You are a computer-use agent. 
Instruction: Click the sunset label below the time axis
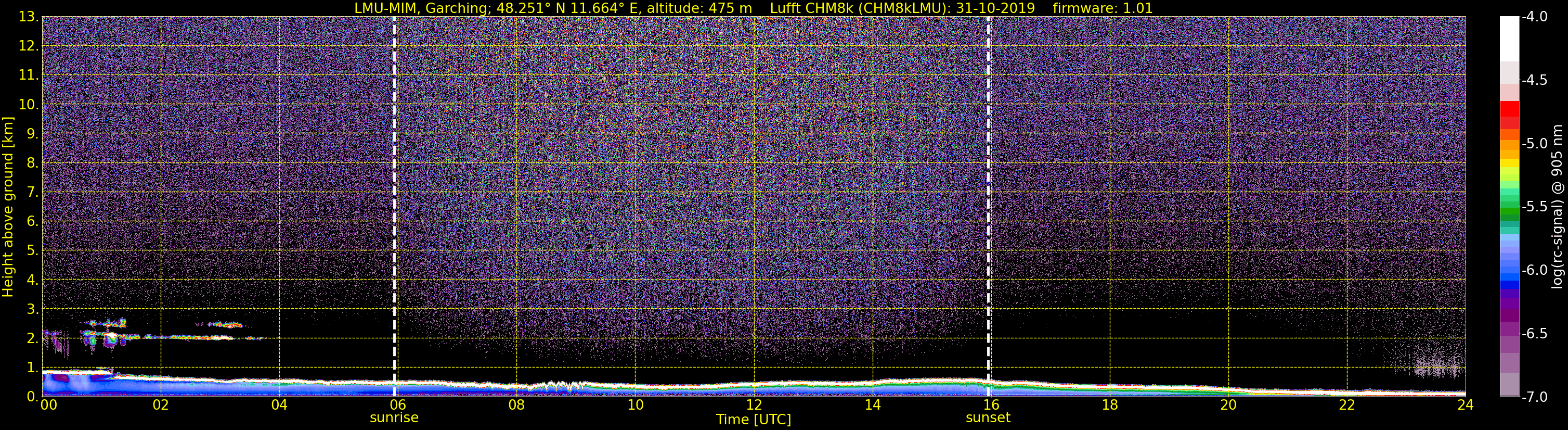point(987,418)
